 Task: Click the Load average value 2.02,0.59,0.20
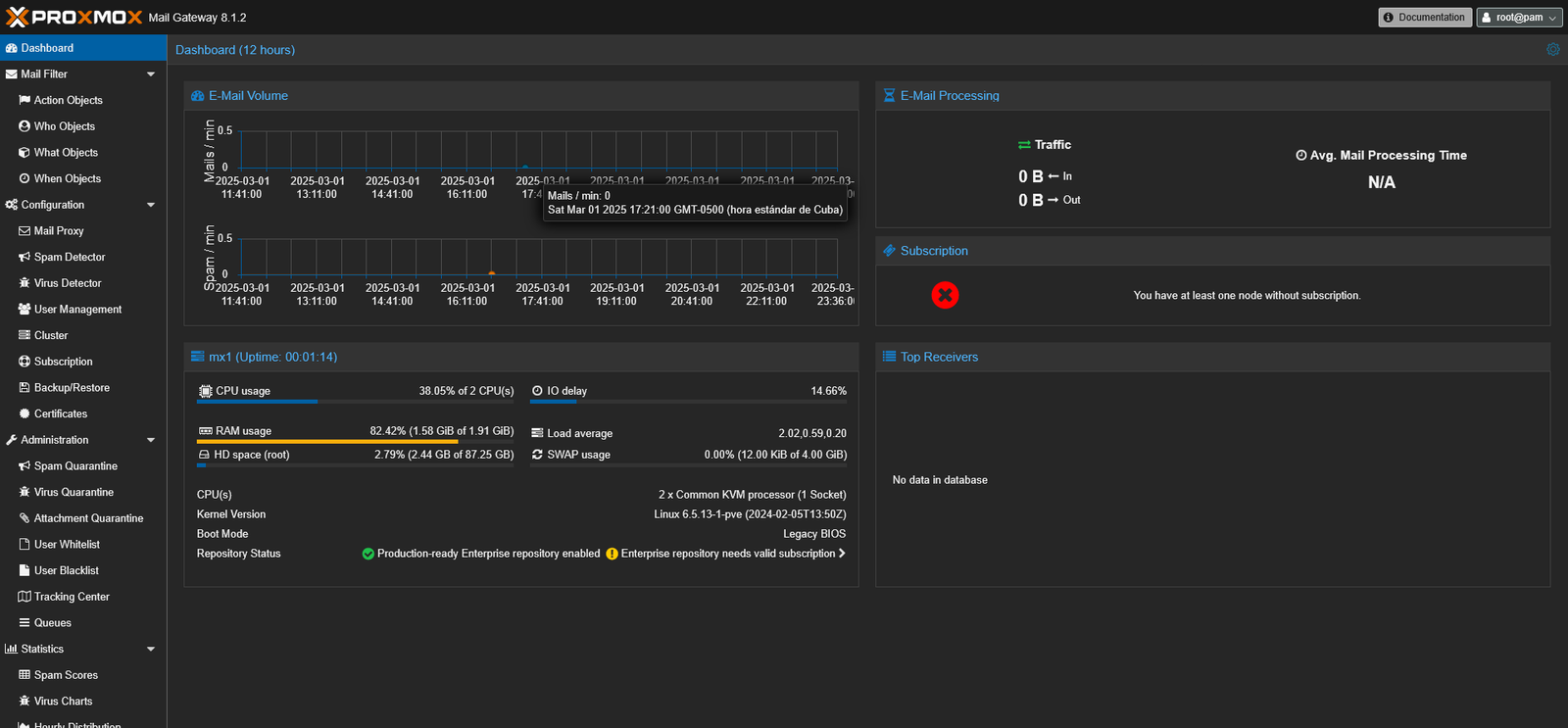pos(812,433)
